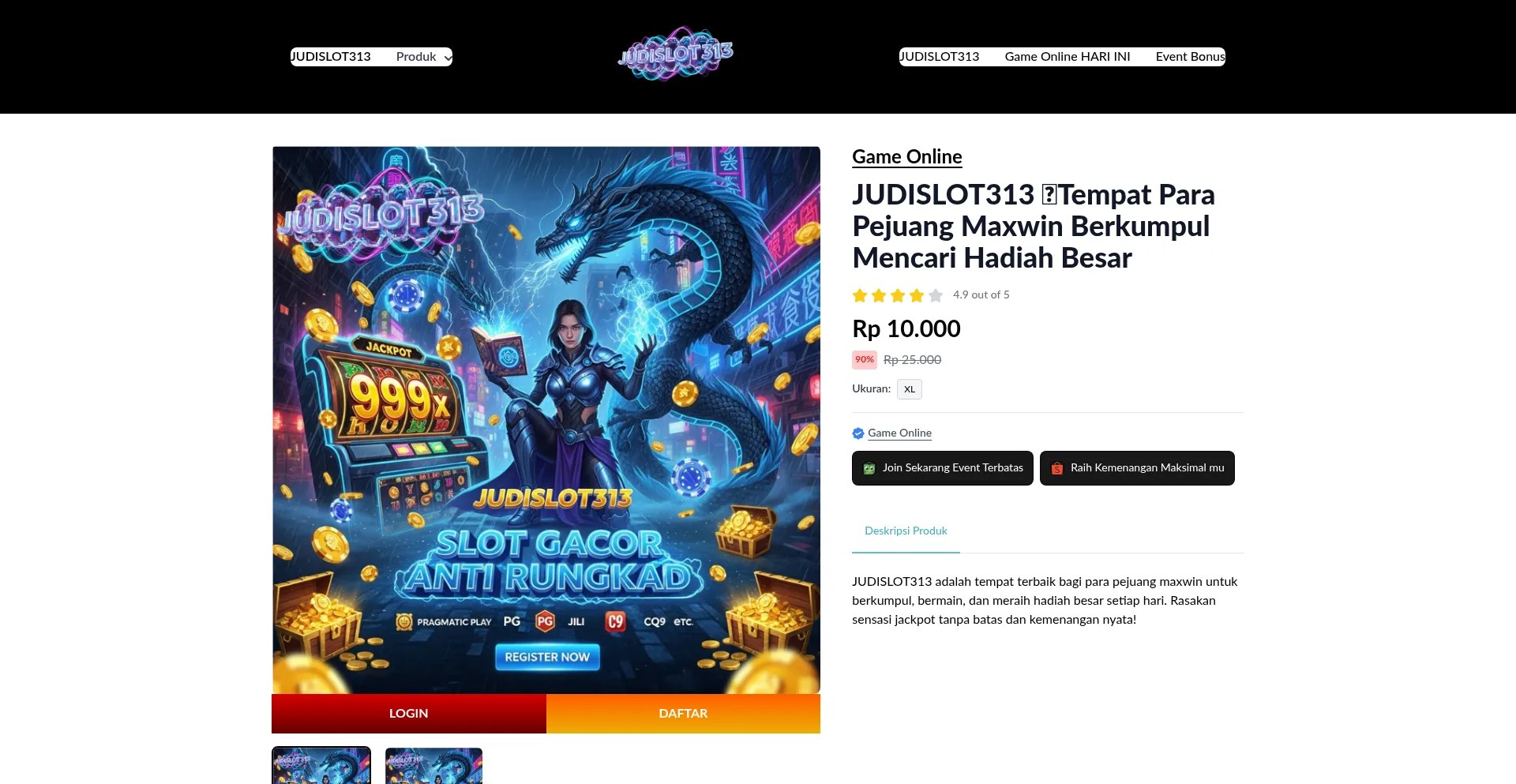Open Game Online HARI INI link

[1068, 57]
